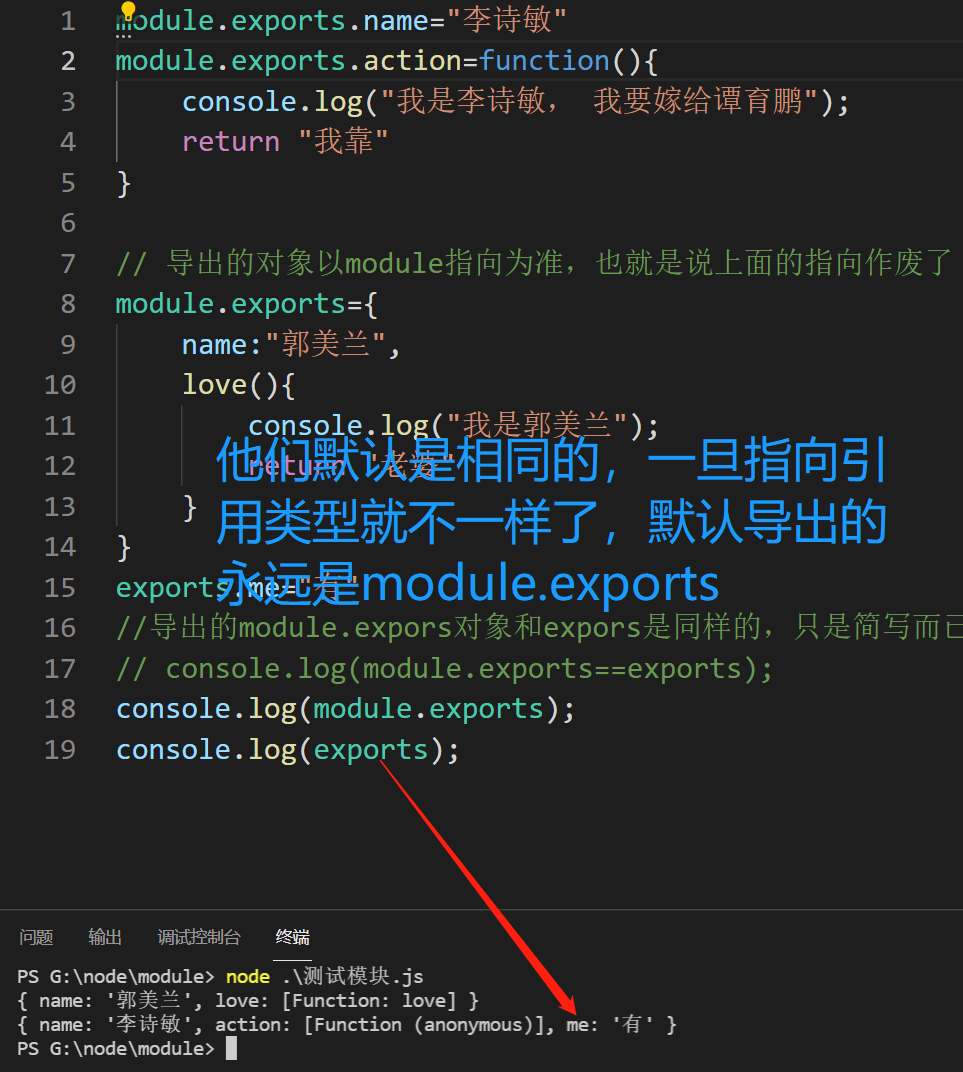Click the active 终端 (Terminal) tab
This screenshot has height=1072, width=963.
[291, 937]
